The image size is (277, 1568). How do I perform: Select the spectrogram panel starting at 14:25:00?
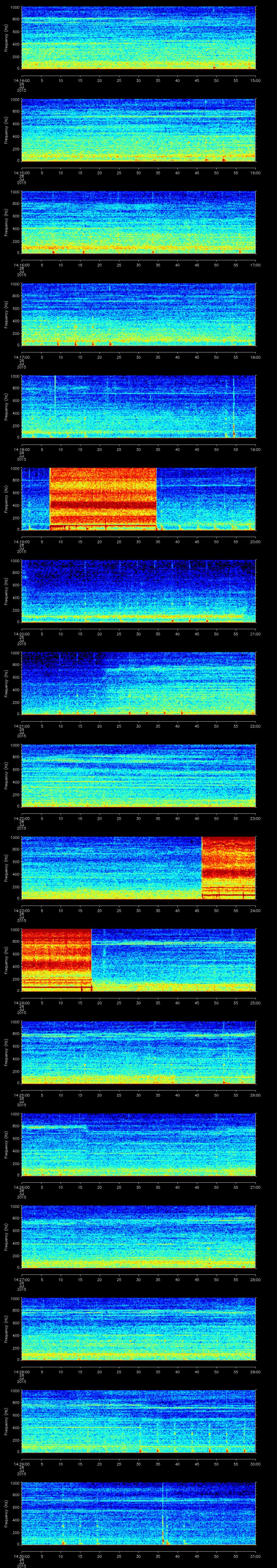tap(138, 1052)
